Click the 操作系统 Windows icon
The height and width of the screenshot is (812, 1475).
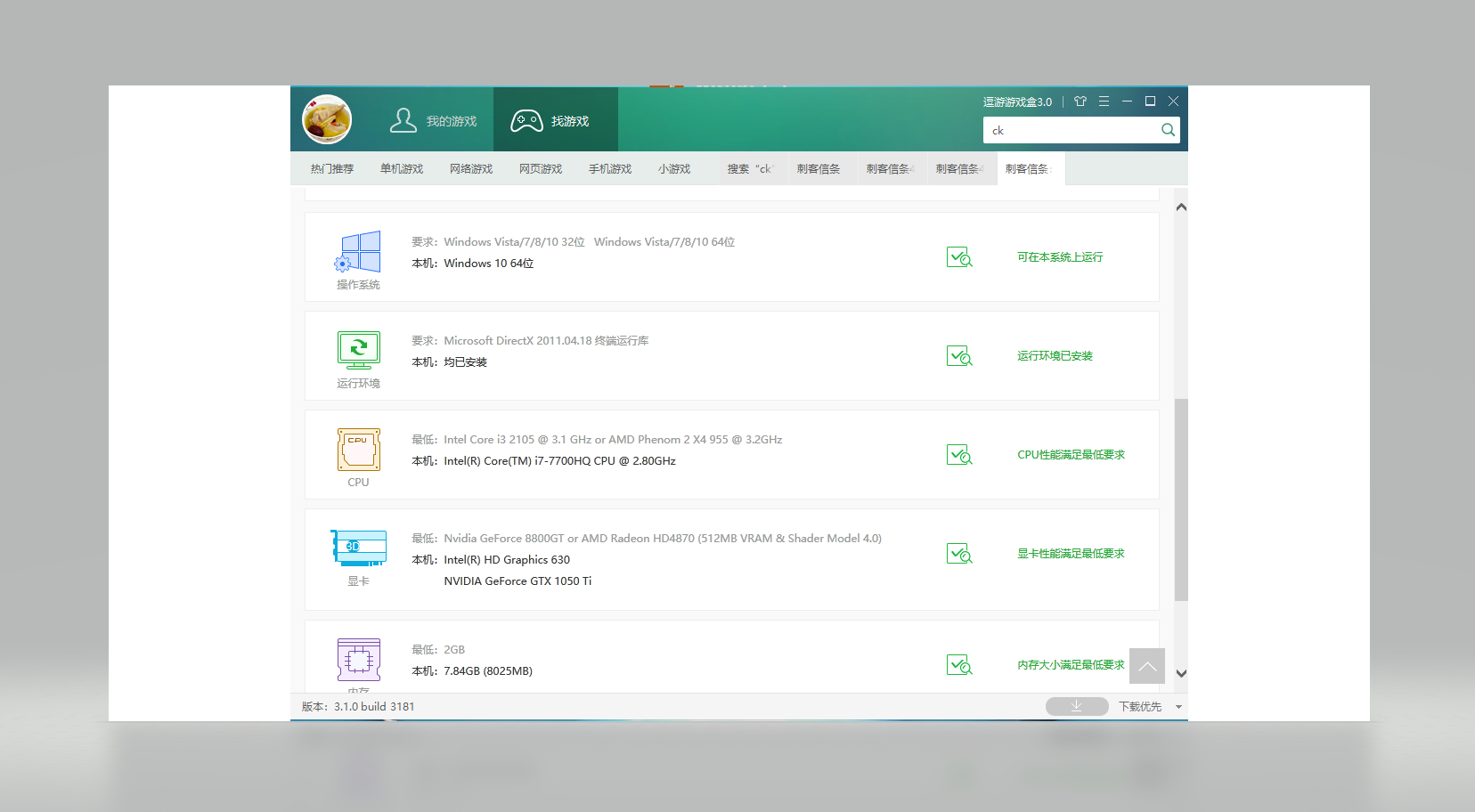[358, 252]
